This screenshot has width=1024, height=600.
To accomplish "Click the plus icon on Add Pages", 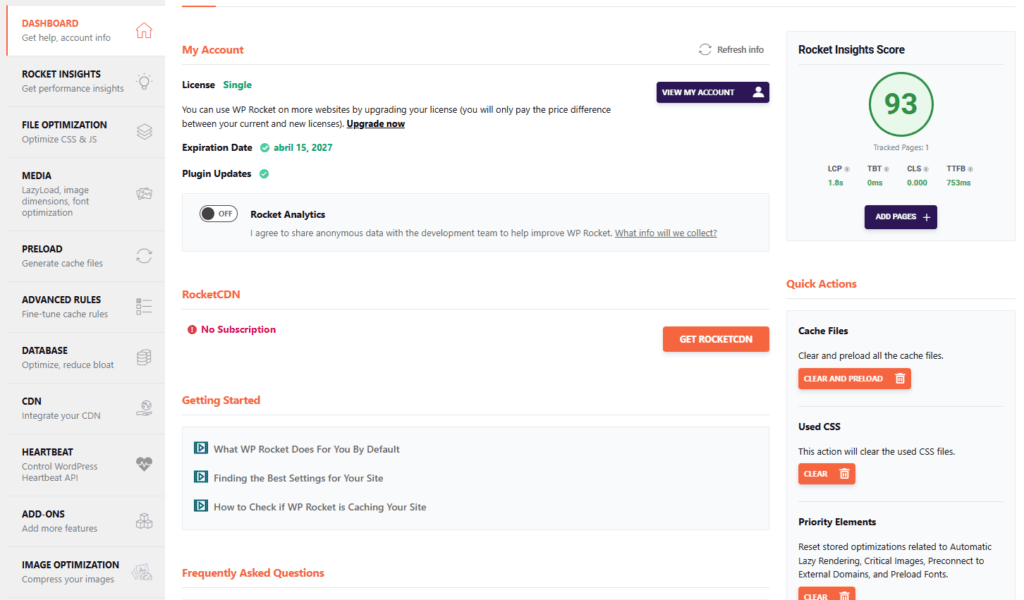I will tap(926, 217).
